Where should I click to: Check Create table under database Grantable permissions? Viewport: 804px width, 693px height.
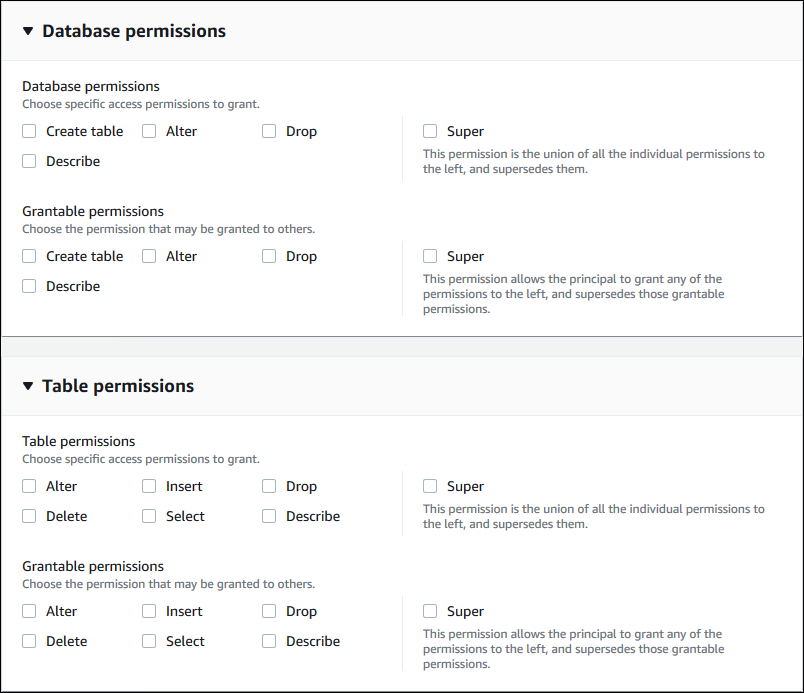tap(29, 255)
